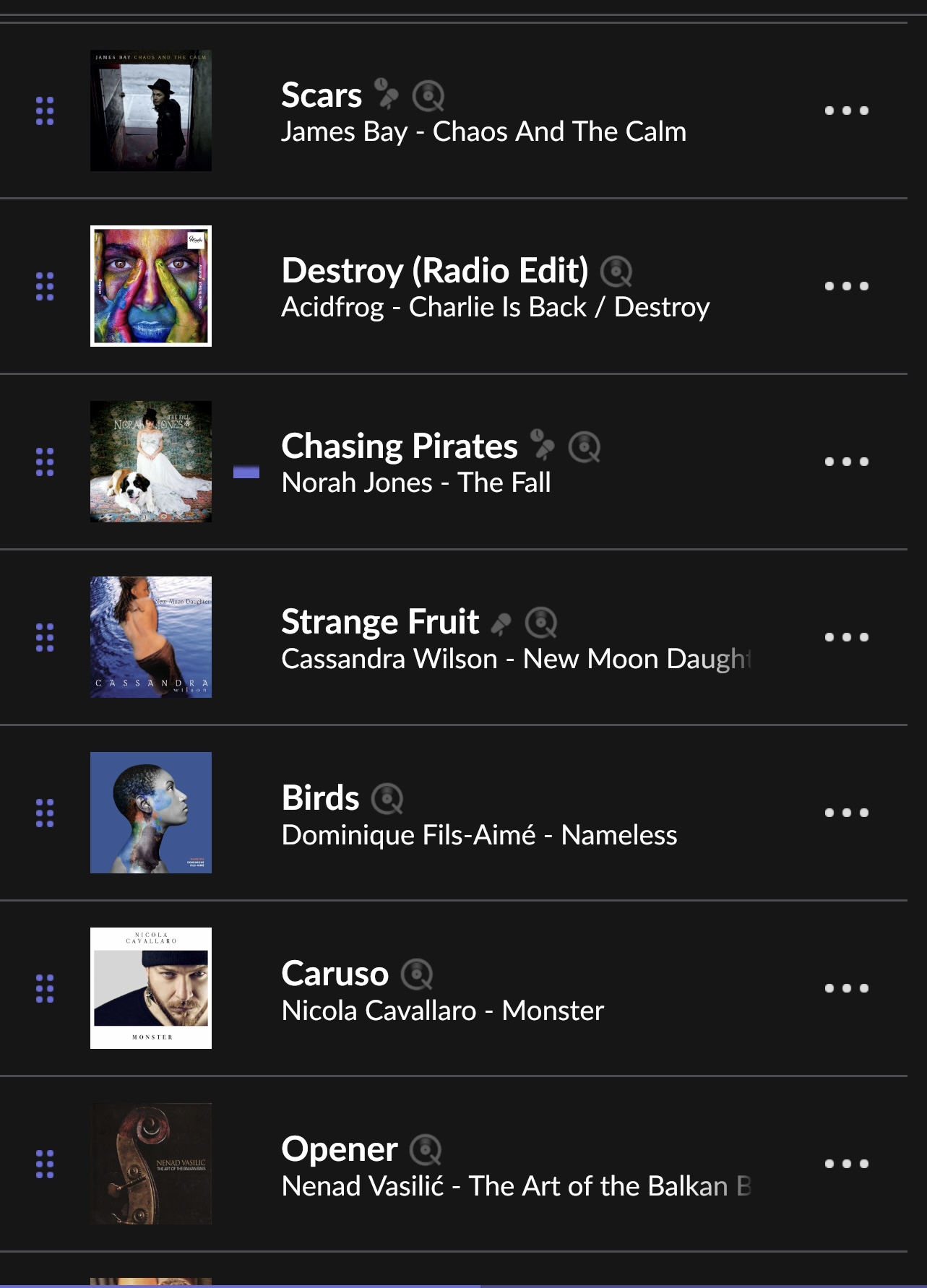Expand the options menu for Birds
The image size is (927, 1288).
coord(847,813)
